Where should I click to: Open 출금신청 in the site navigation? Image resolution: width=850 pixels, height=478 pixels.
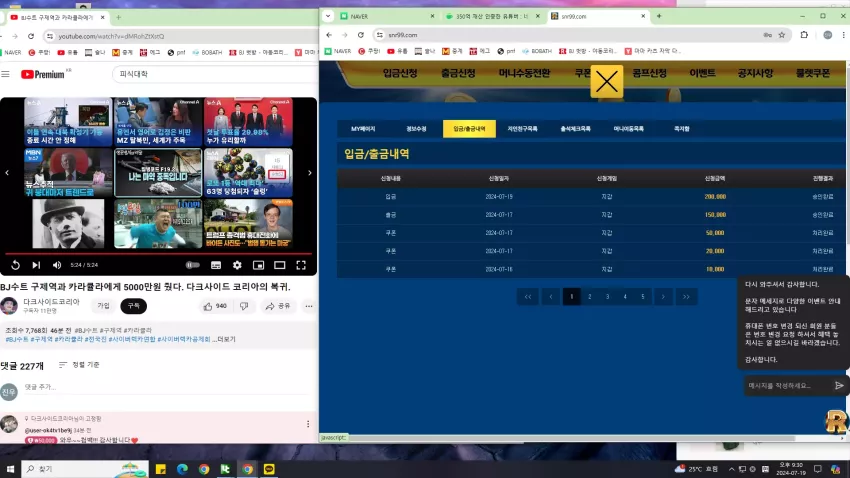pos(458,73)
